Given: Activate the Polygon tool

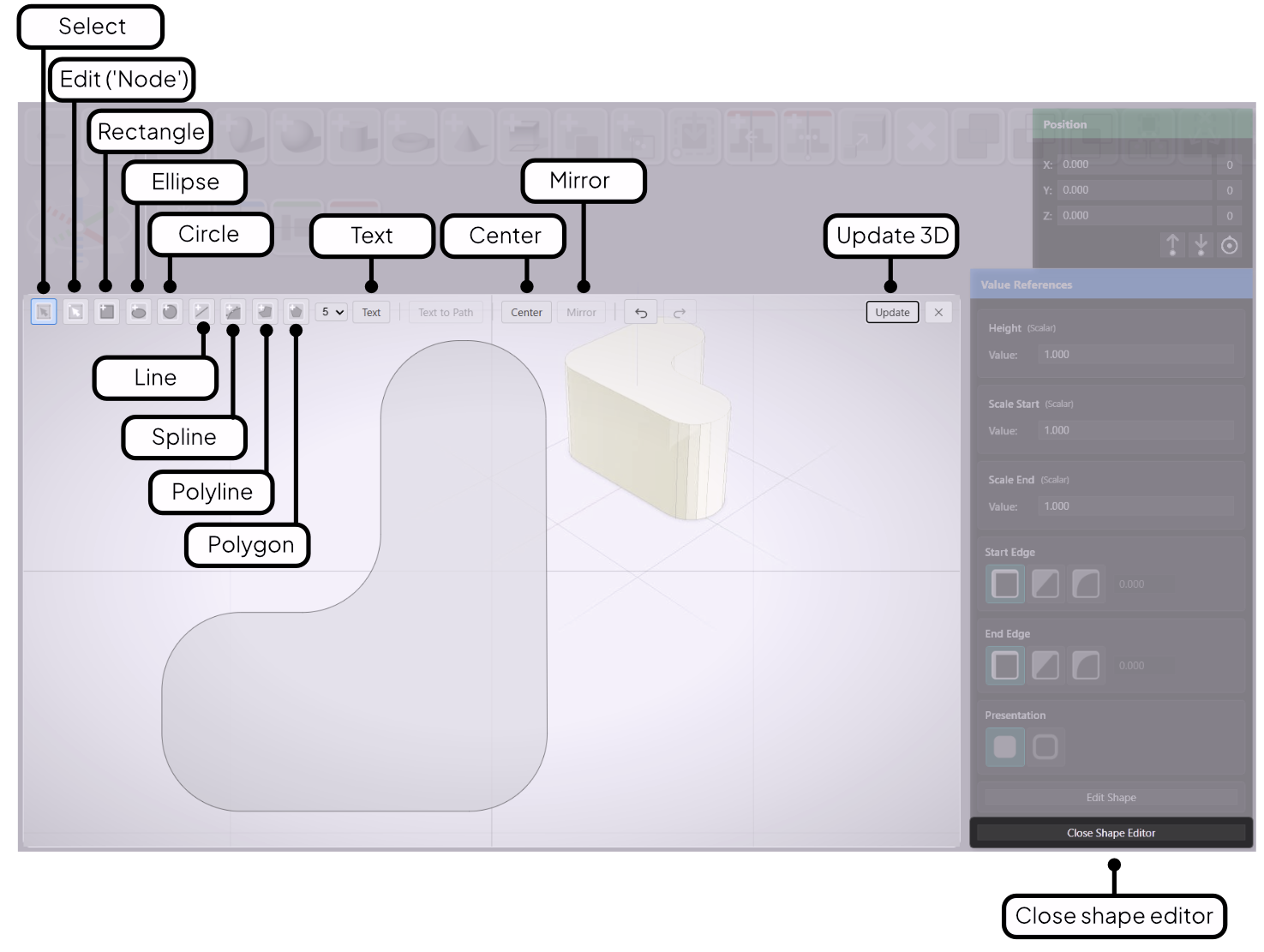Looking at the screenshot, I should 296,312.
